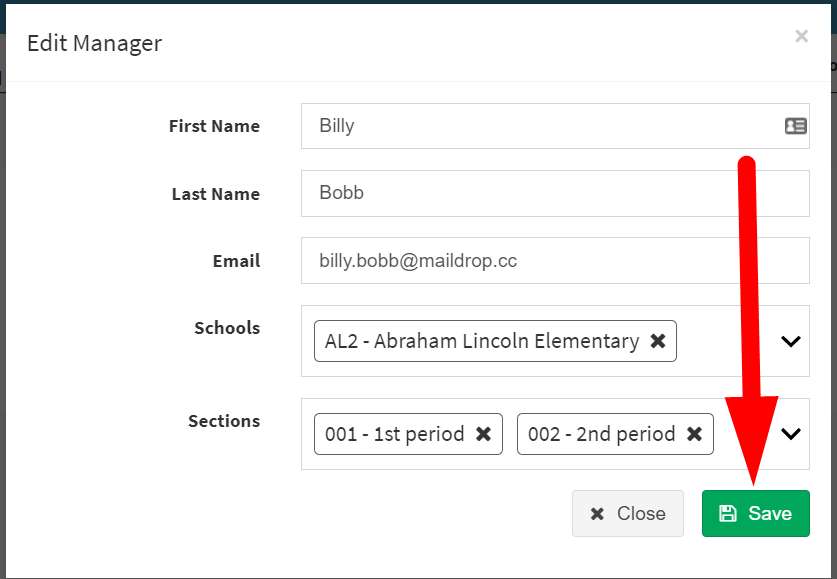Remove the 001 - 1st period section

[483, 434]
